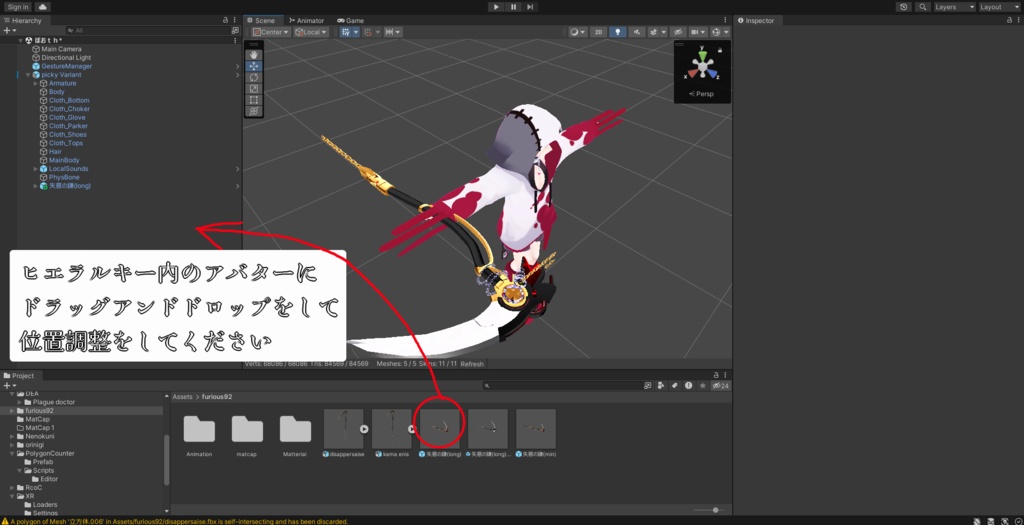Collapse the picky Variant object
Screen dimensions: 1024x525
28,75
